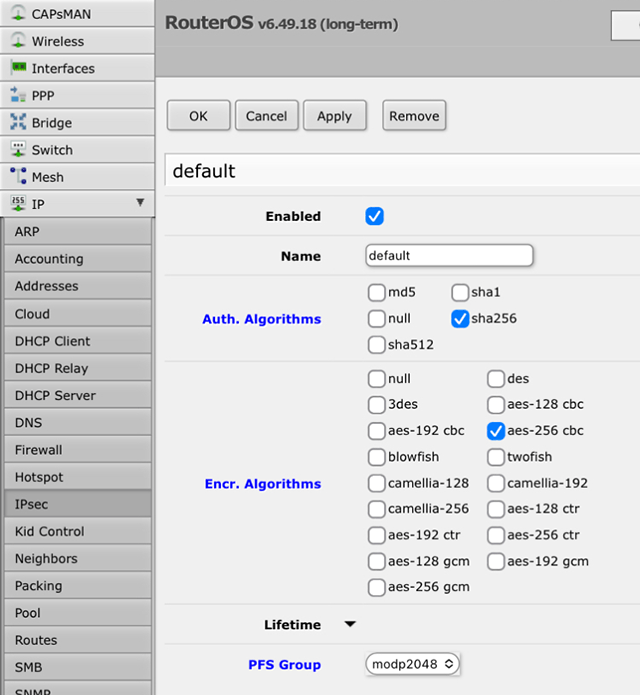Click the Remove button
This screenshot has height=695, width=640.
tap(414, 116)
